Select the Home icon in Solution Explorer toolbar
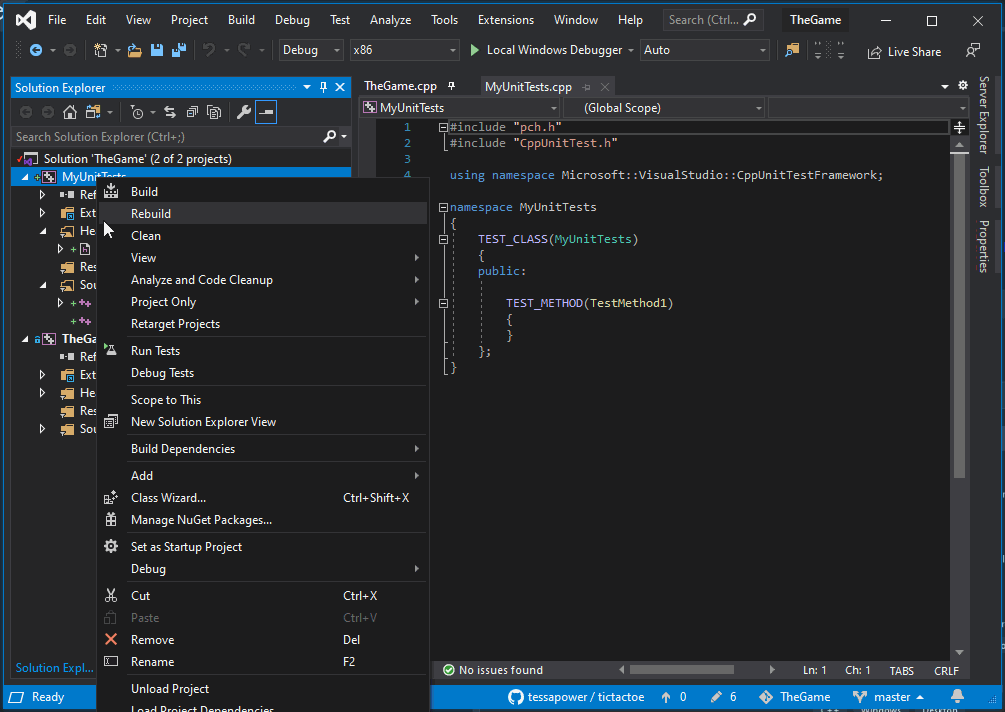 (70, 112)
